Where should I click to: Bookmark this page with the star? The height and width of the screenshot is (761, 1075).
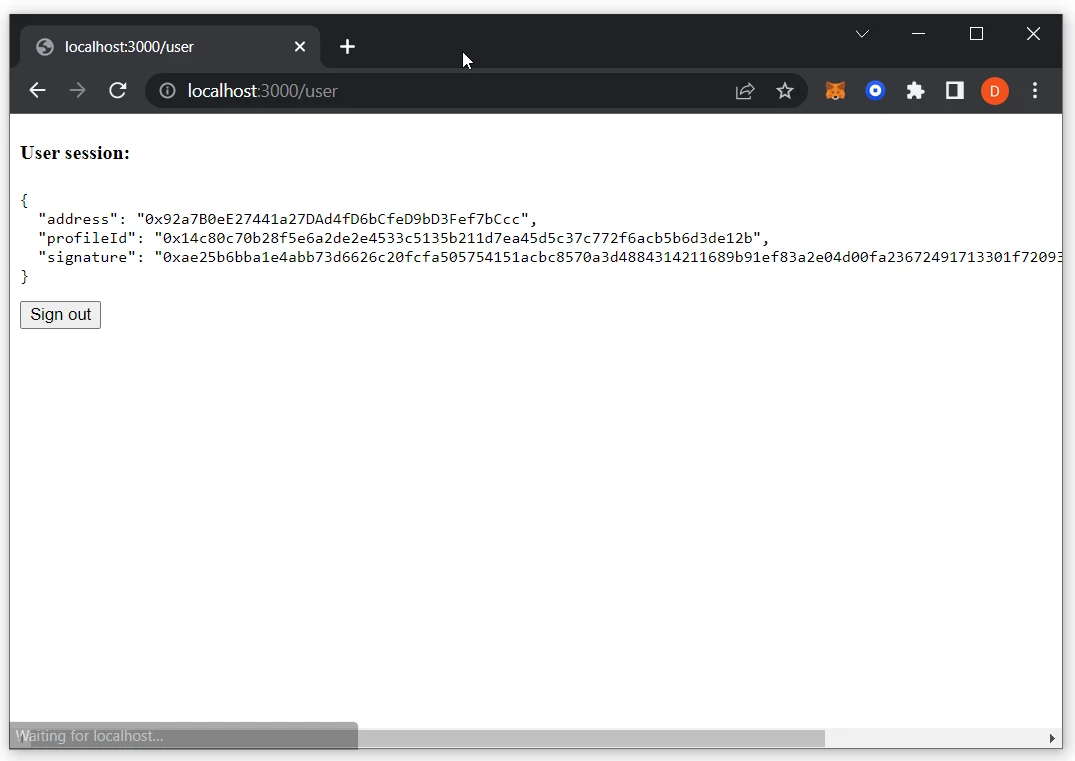point(785,91)
